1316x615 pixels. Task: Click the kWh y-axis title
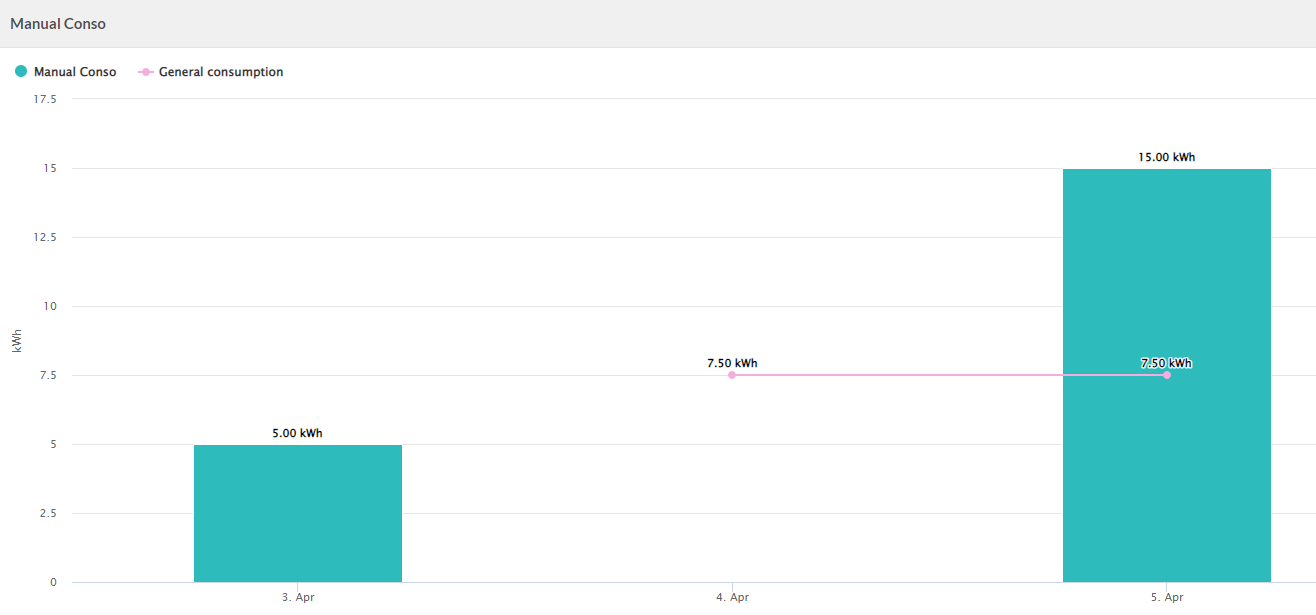coord(17,341)
